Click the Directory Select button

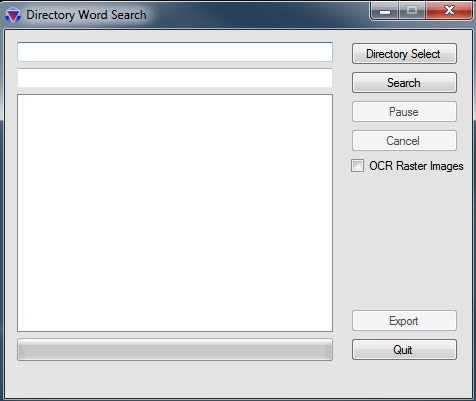click(x=404, y=54)
